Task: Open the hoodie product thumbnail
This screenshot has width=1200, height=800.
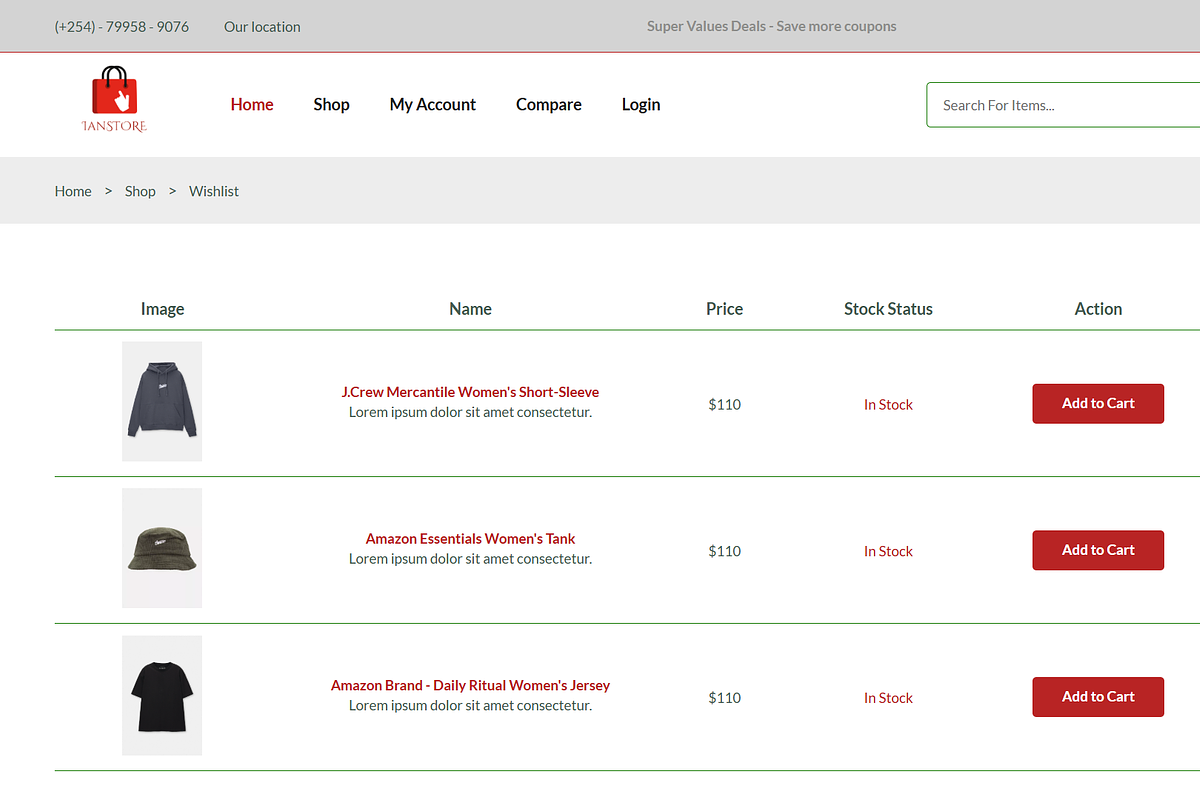Action: tap(162, 401)
